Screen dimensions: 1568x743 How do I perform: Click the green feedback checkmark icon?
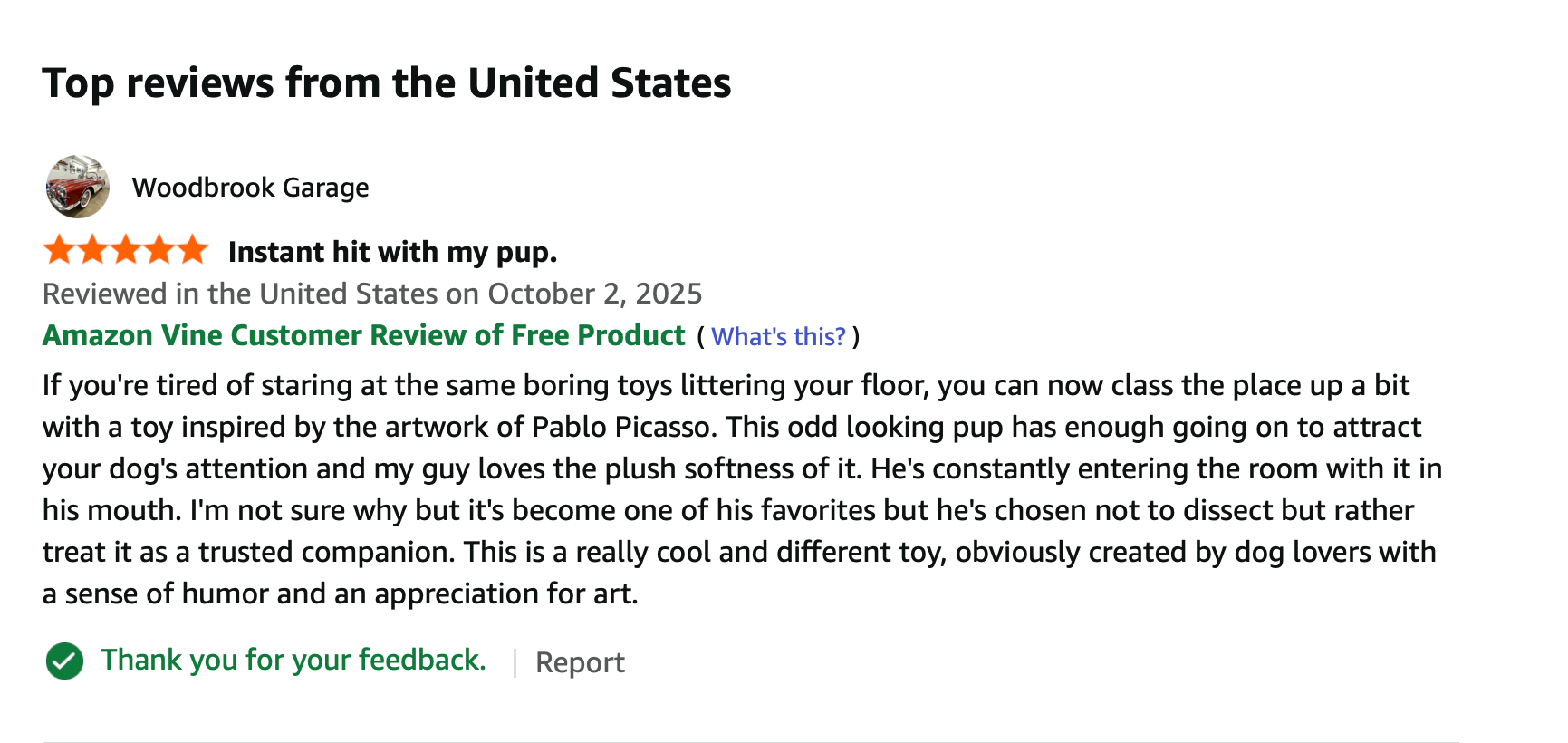[x=64, y=661]
